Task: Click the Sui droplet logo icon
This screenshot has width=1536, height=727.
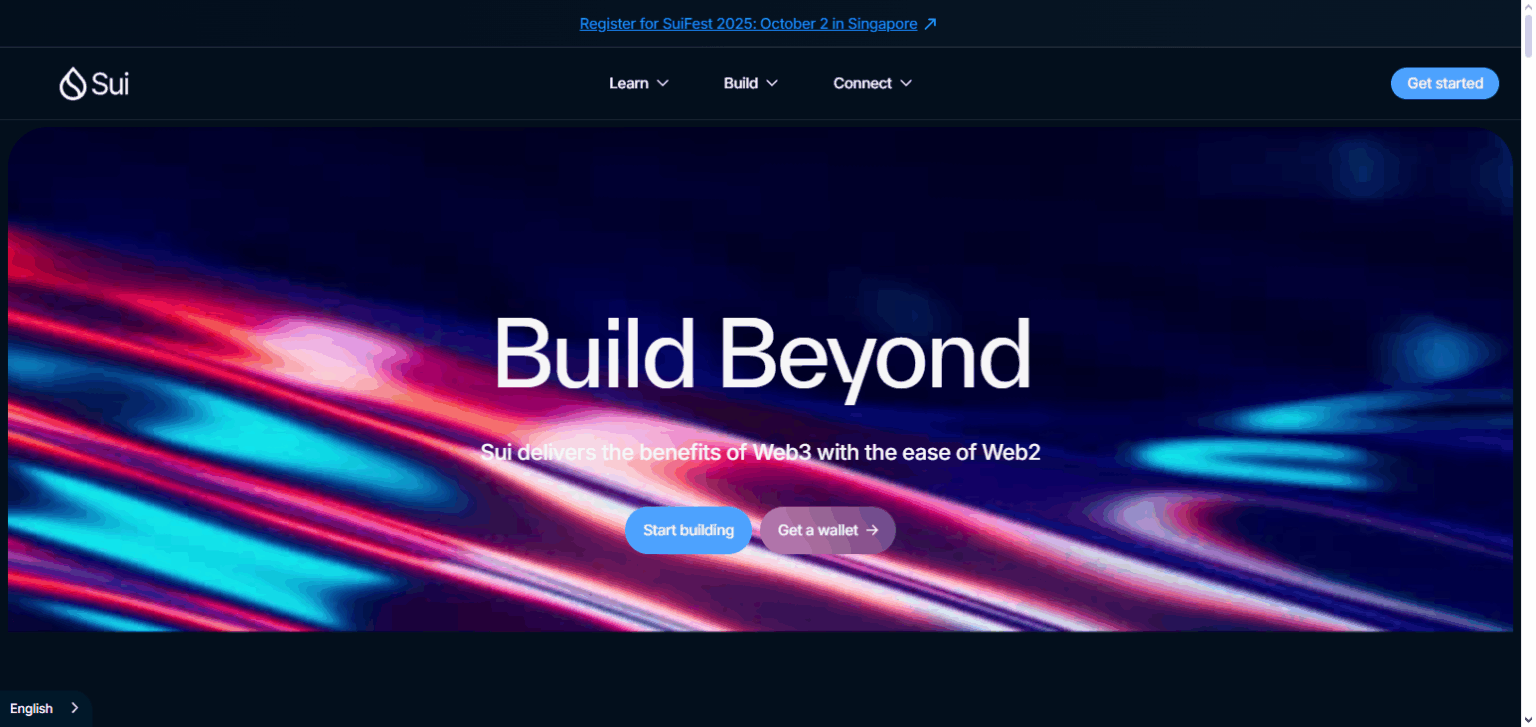Action: coord(72,84)
